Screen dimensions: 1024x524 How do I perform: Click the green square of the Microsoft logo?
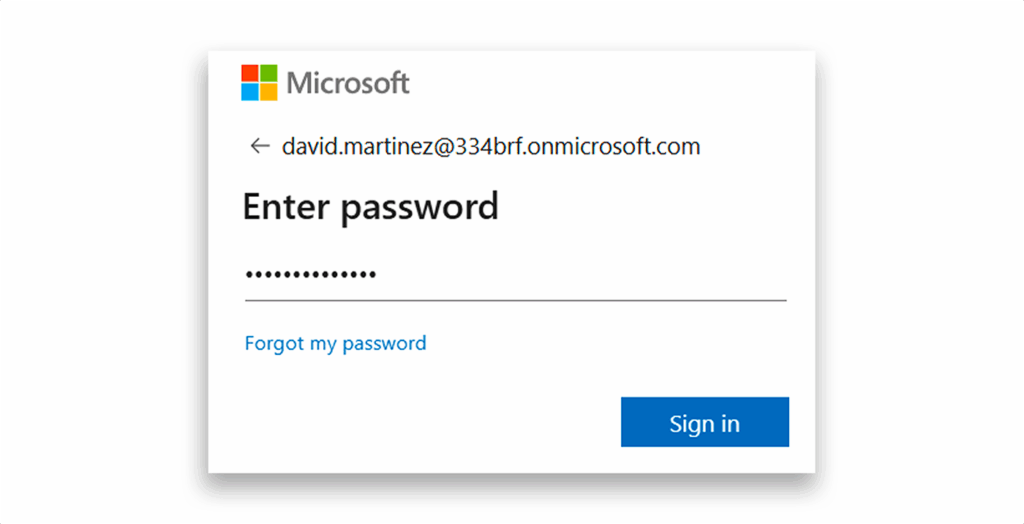tap(268, 73)
